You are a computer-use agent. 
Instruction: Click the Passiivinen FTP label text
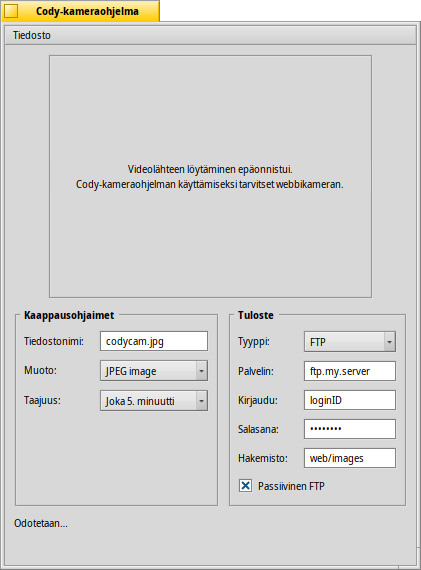click(x=291, y=486)
